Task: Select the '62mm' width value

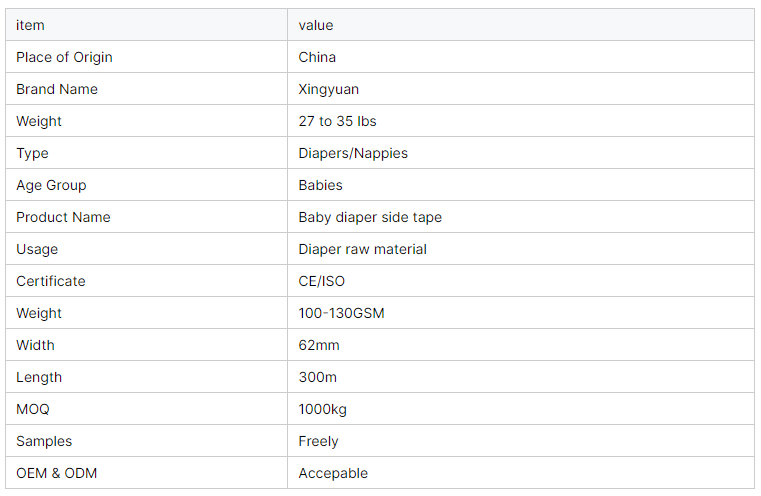Action: (x=319, y=345)
